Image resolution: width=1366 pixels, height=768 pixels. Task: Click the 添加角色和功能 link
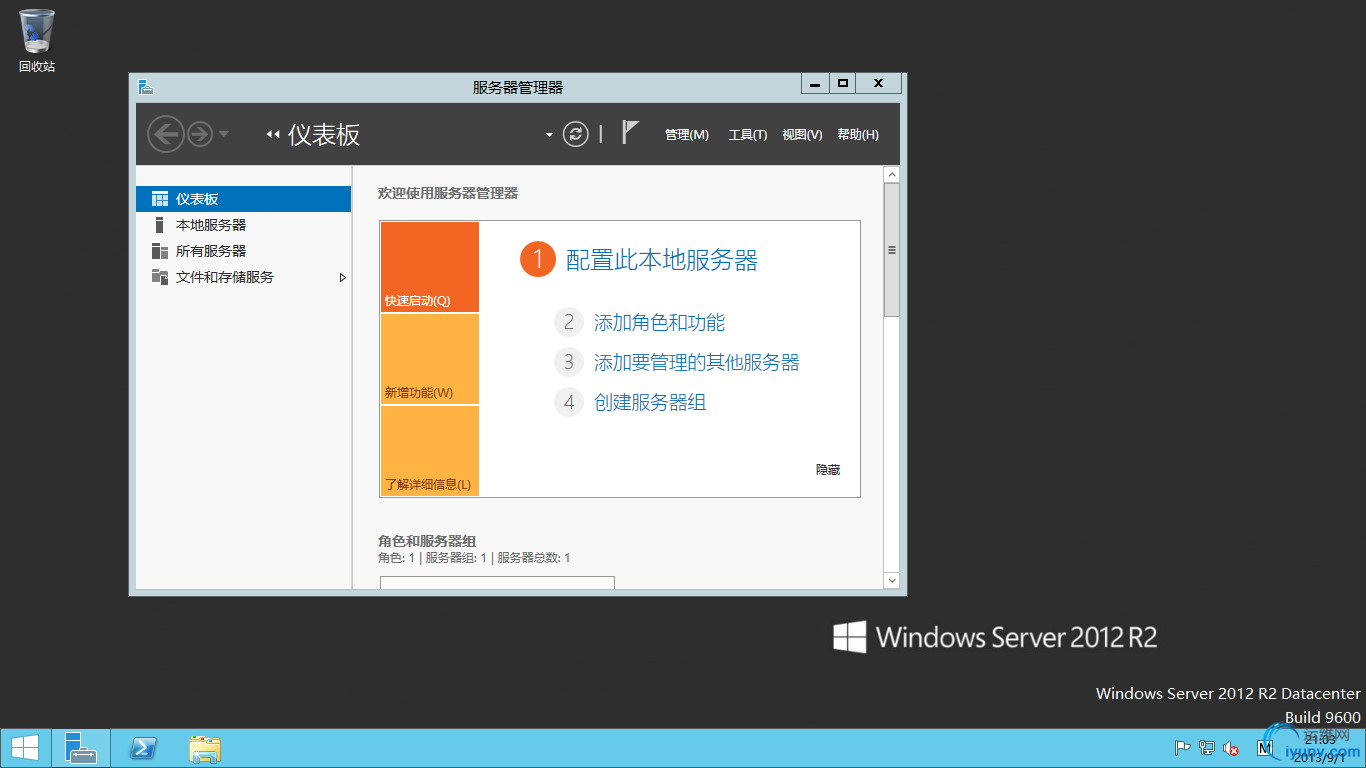pyautogui.click(x=660, y=322)
